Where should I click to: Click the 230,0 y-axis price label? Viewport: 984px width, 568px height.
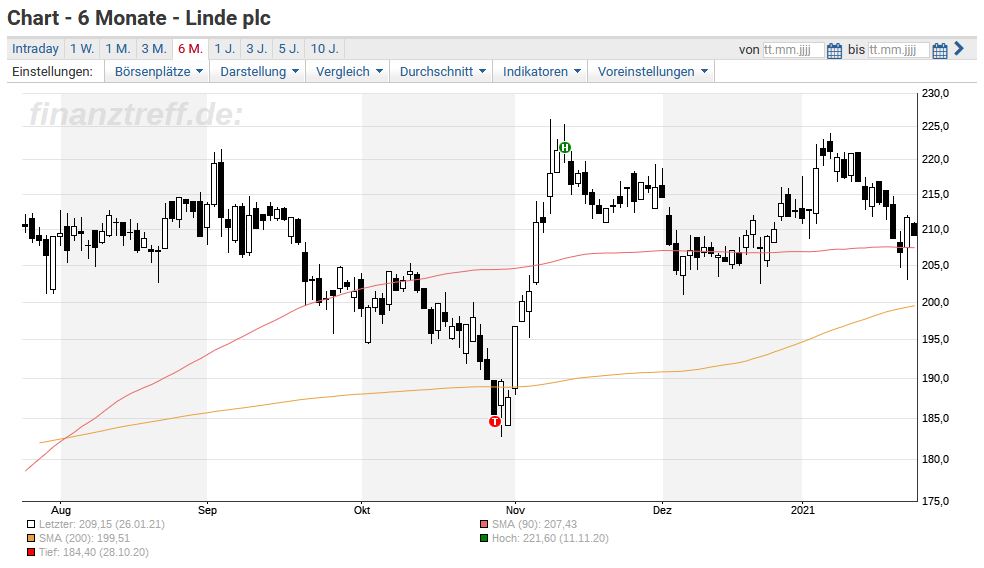tap(936, 94)
